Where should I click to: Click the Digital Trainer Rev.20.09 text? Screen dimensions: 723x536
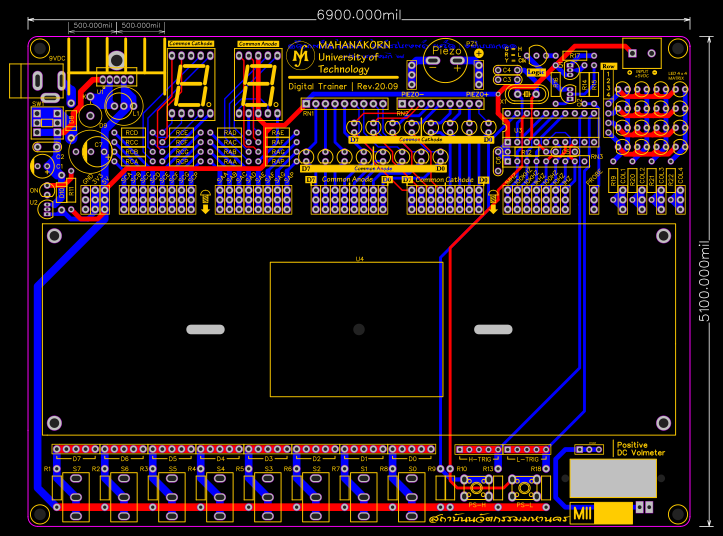(343, 87)
